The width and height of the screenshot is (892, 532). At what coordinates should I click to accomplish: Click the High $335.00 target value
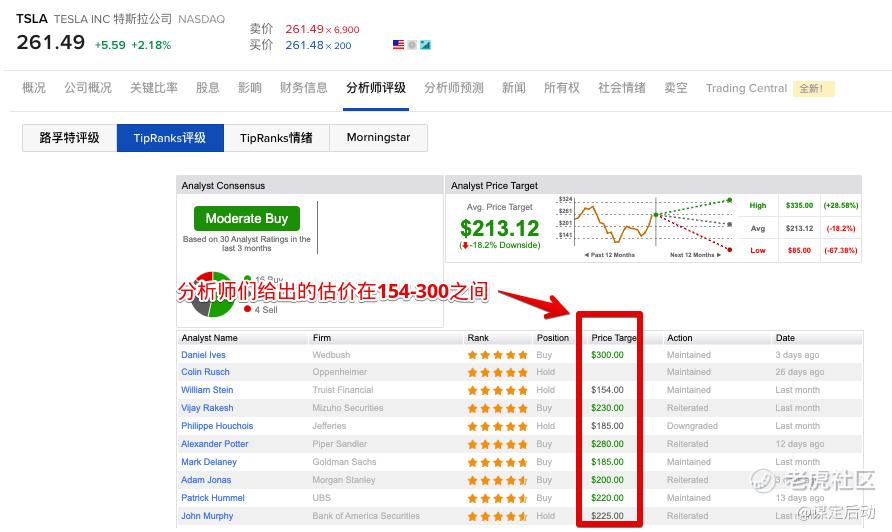pyautogui.click(x=799, y=205)
